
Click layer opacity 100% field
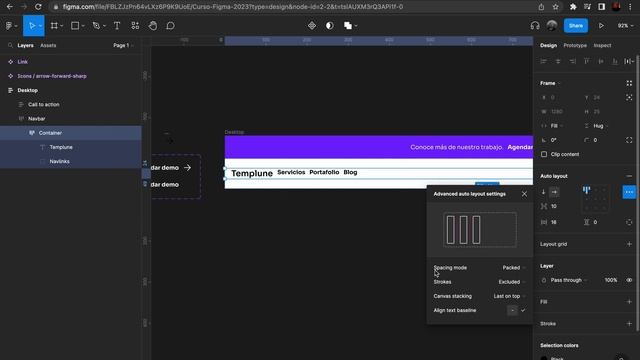(x=611, y=280)
